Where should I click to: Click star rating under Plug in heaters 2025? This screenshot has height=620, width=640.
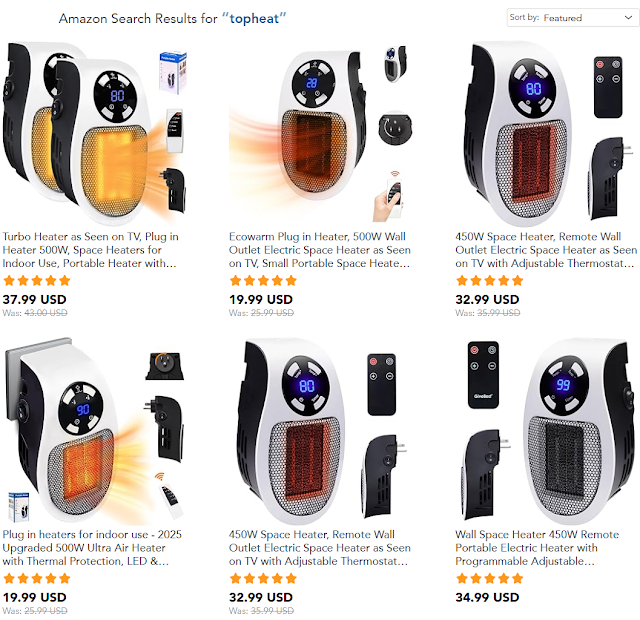click(37, 578)
